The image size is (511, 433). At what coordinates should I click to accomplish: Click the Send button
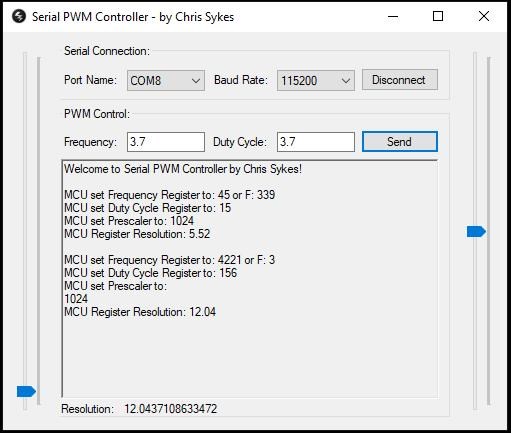point(400,142)
